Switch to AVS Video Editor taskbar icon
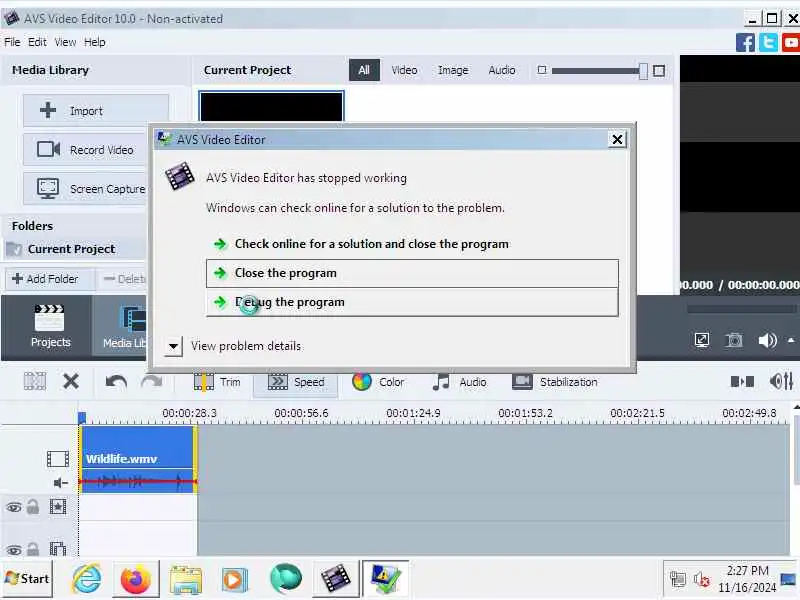This screenshot has height=600, width=800. click(x=335, y=579)
